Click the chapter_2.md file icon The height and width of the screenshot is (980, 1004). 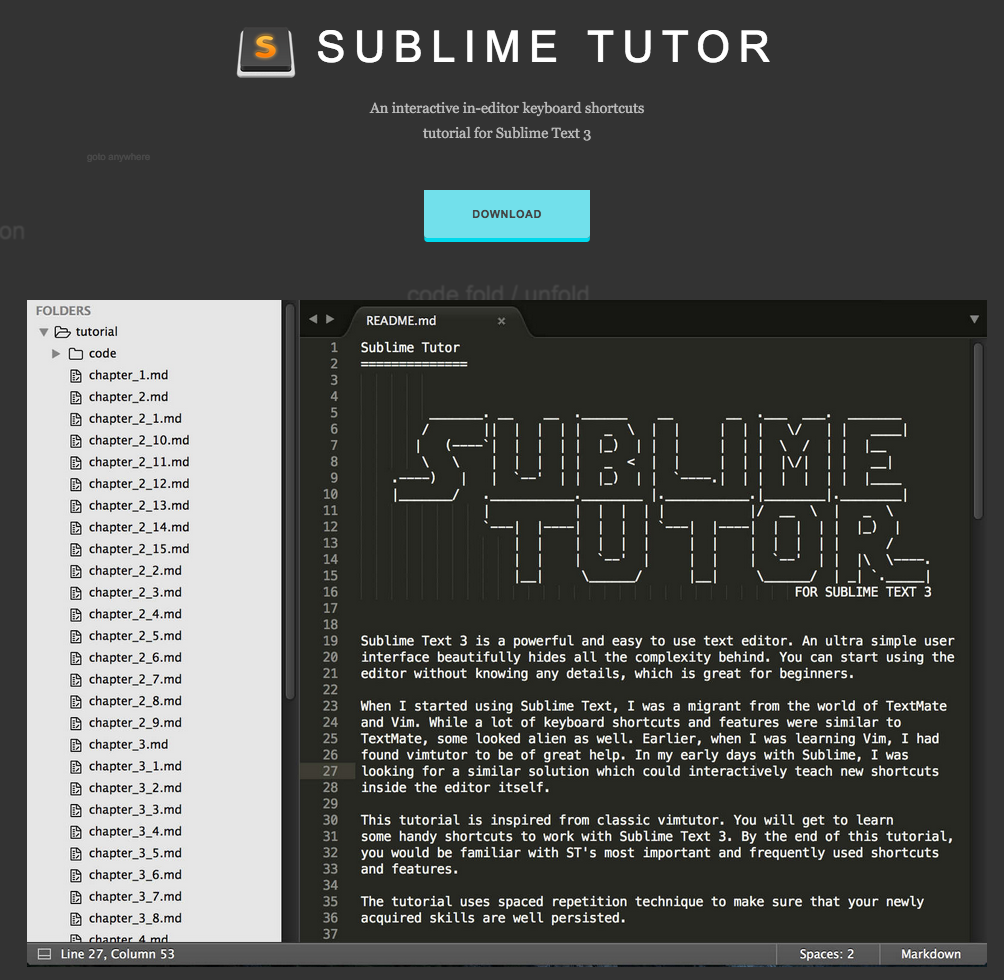coord(76,398)
